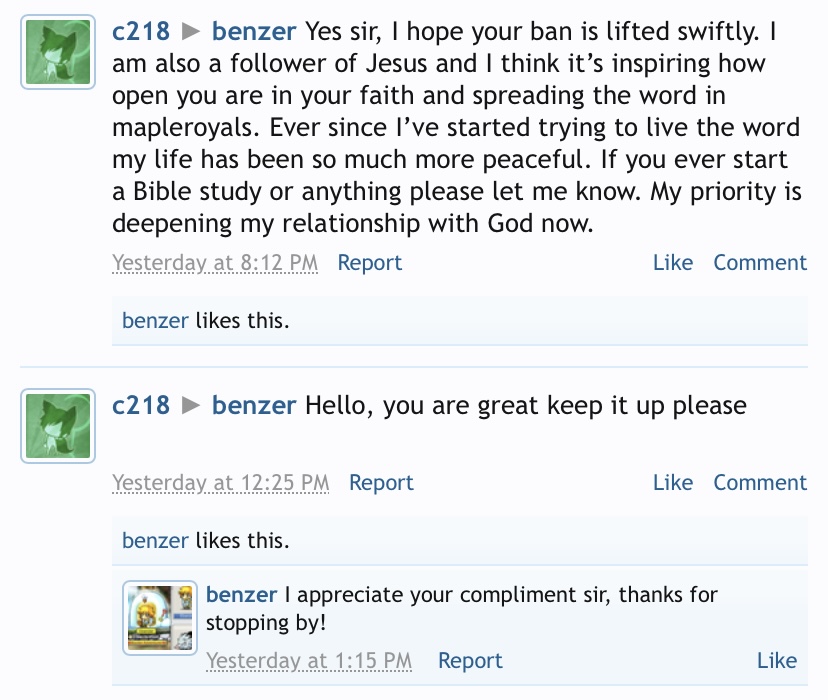Screen dimensions: 828x700
Task: Comment on the post about Bible study
Action: (760, 263)
